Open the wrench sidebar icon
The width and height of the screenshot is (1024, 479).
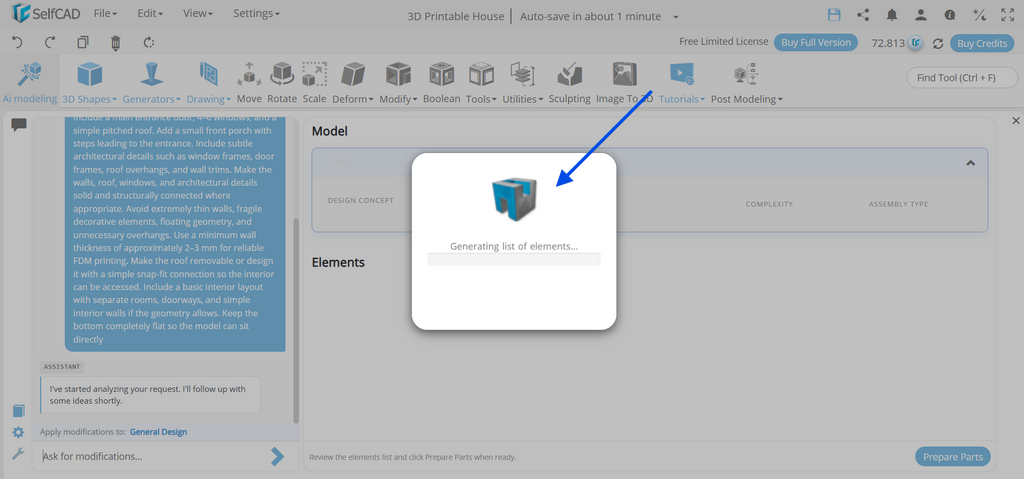pos(18,454)
